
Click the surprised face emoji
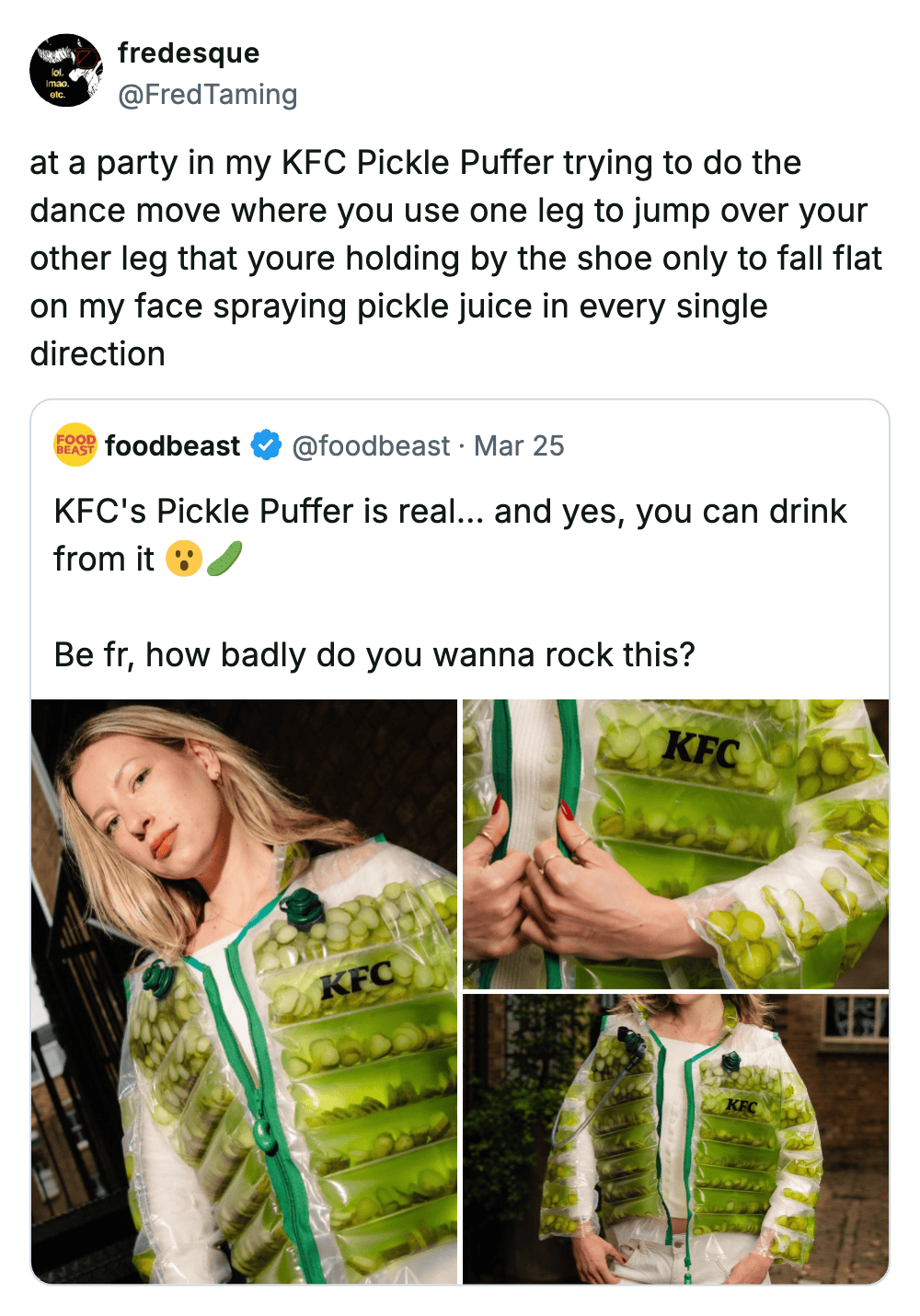tap(184, 559)
